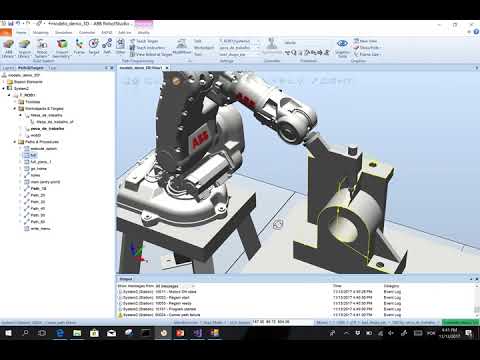Click the blue Help icon

(x=476, y=32)
